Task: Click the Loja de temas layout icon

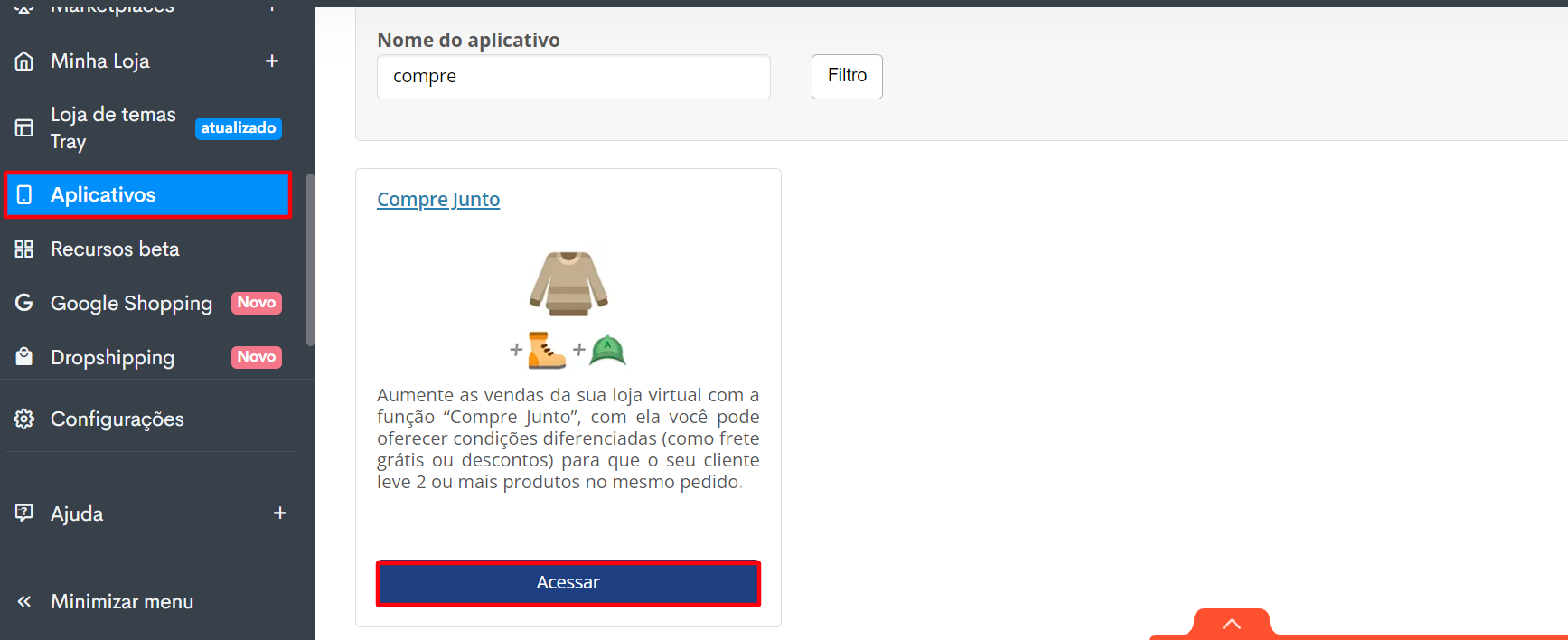Action: (x=24, y=127)
